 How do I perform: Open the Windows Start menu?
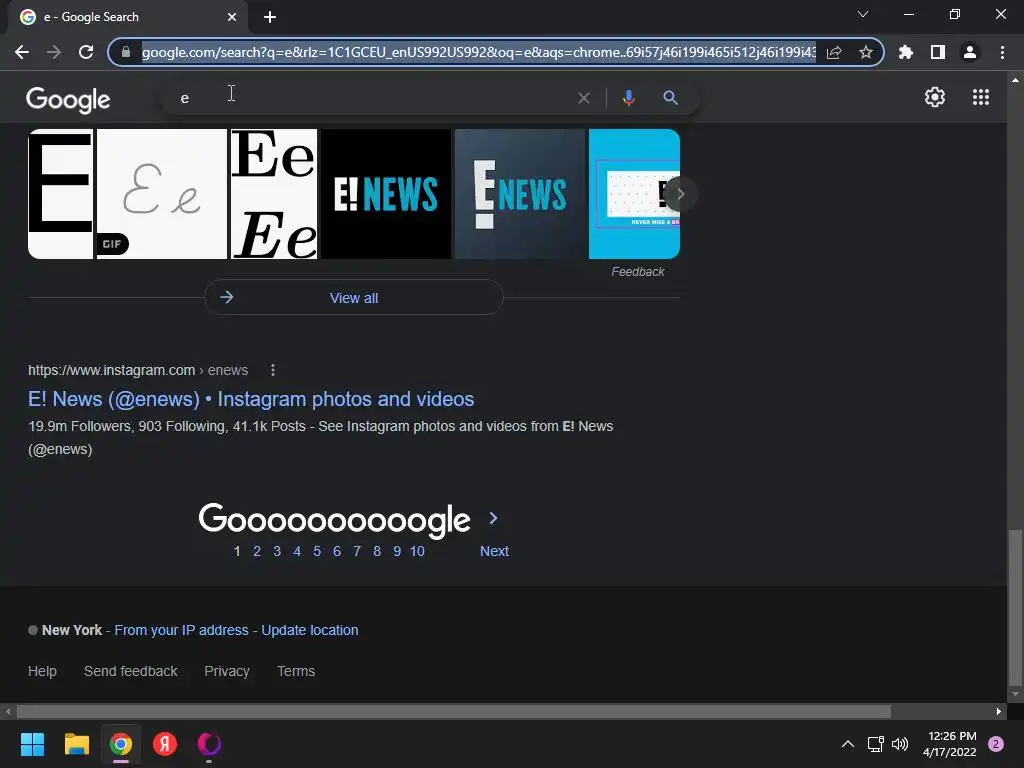coord(32,744)
